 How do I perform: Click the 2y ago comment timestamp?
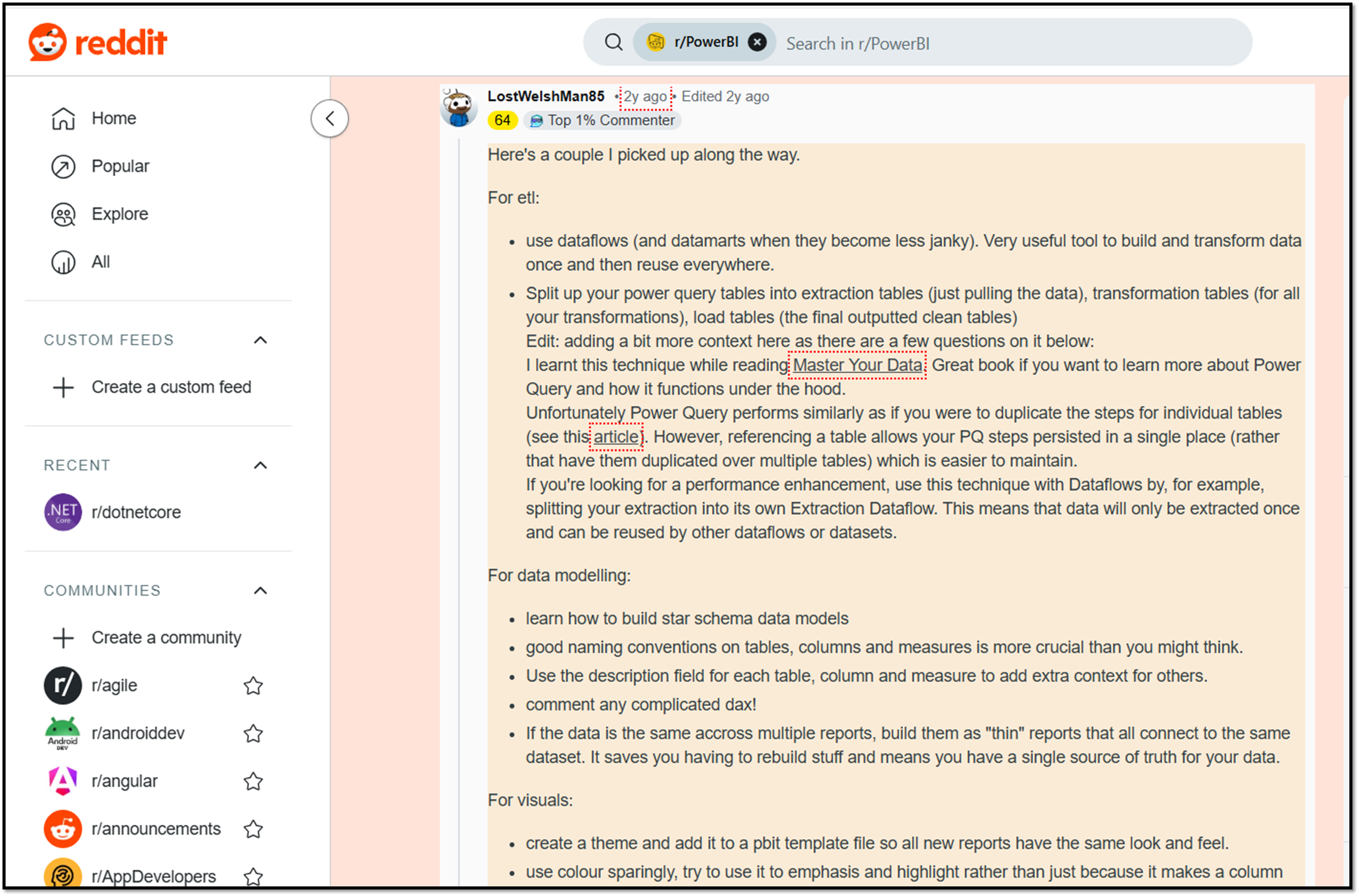[645, 97]
